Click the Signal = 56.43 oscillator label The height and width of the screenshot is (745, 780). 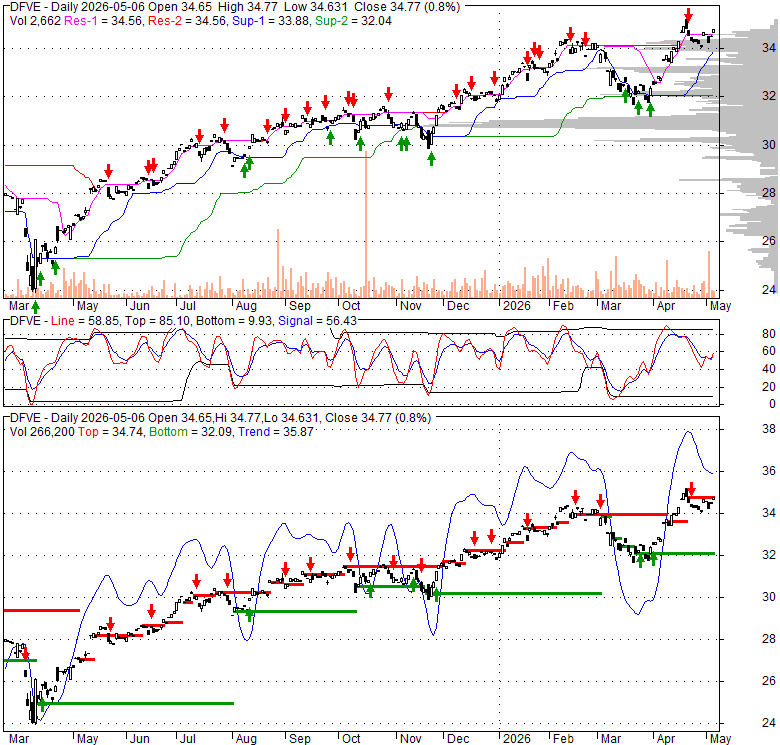pos(317,321)
